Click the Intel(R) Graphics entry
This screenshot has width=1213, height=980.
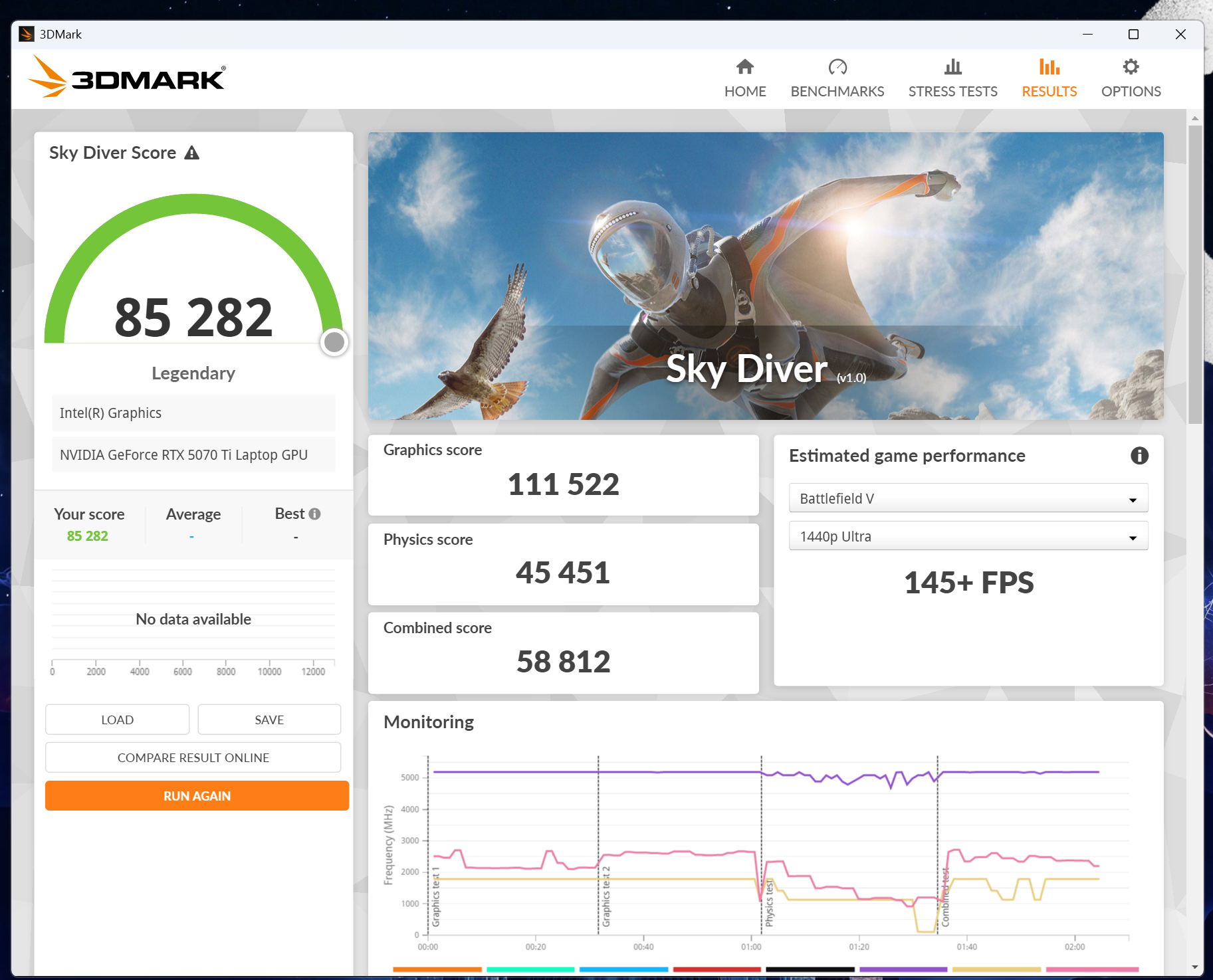pyautogui.click(x=193, y=413)
